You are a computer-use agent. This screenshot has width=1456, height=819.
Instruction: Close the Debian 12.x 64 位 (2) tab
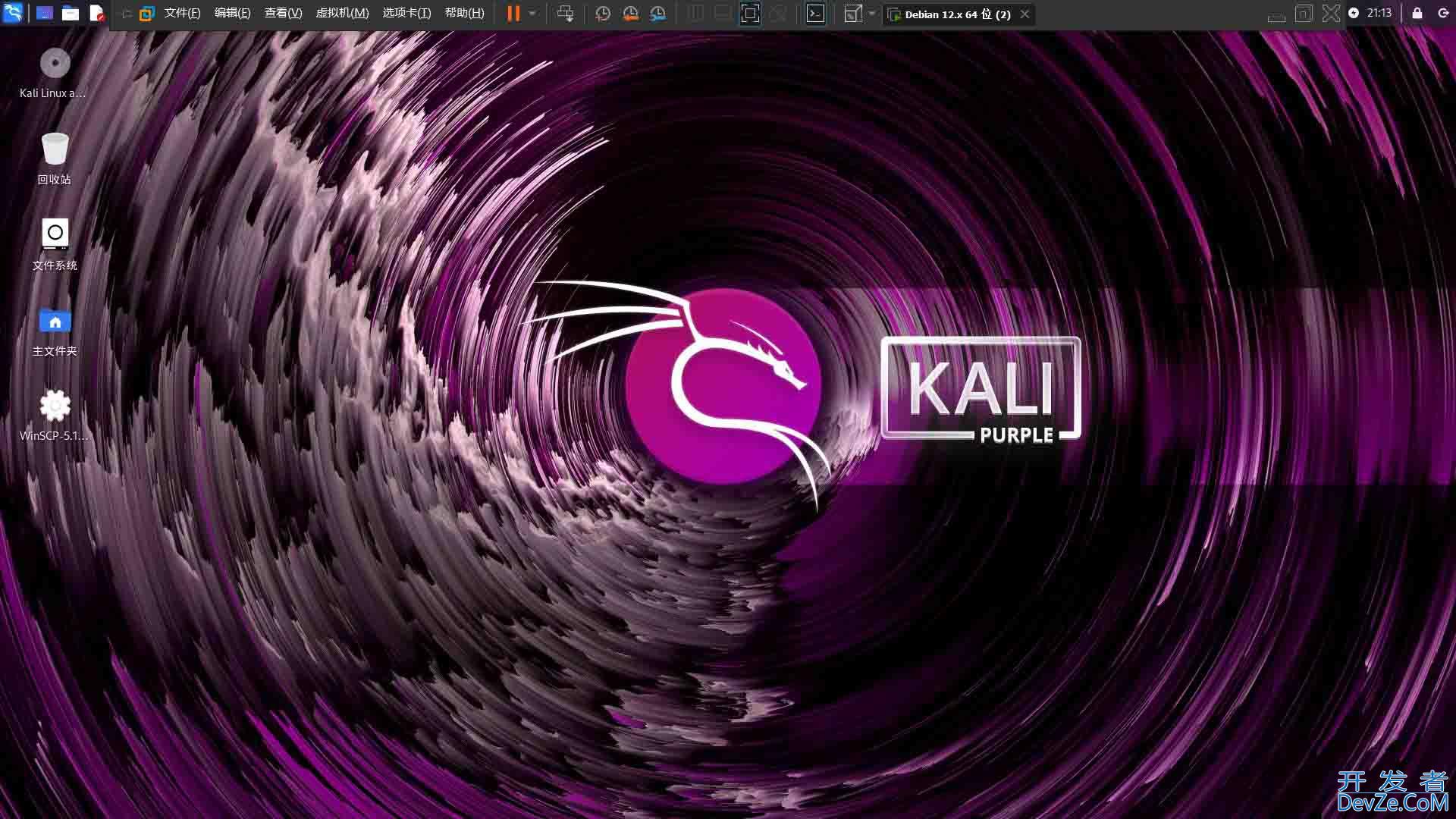click(x=1025, y=14)
